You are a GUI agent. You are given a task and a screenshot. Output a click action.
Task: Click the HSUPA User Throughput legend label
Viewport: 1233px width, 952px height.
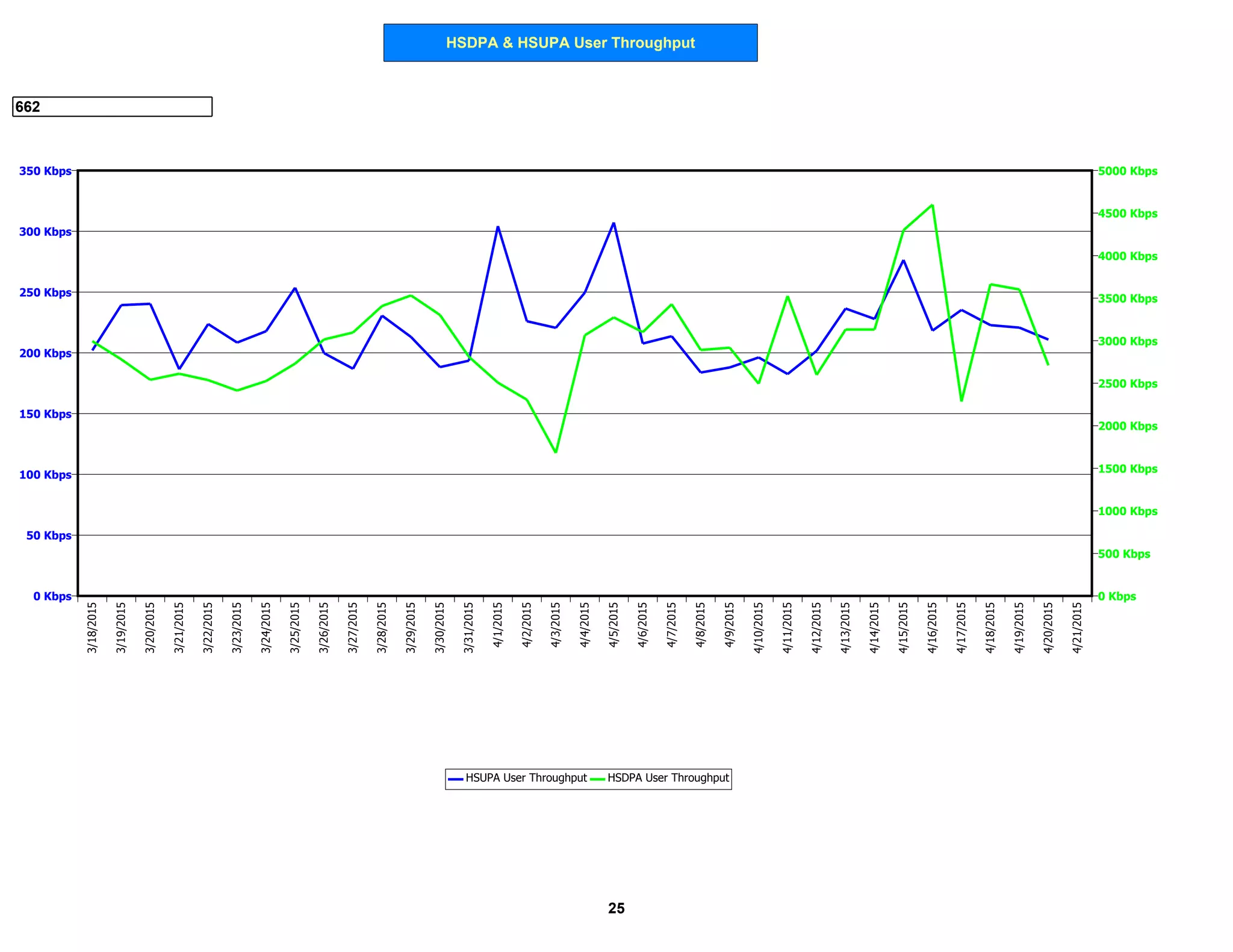point(526,778)
